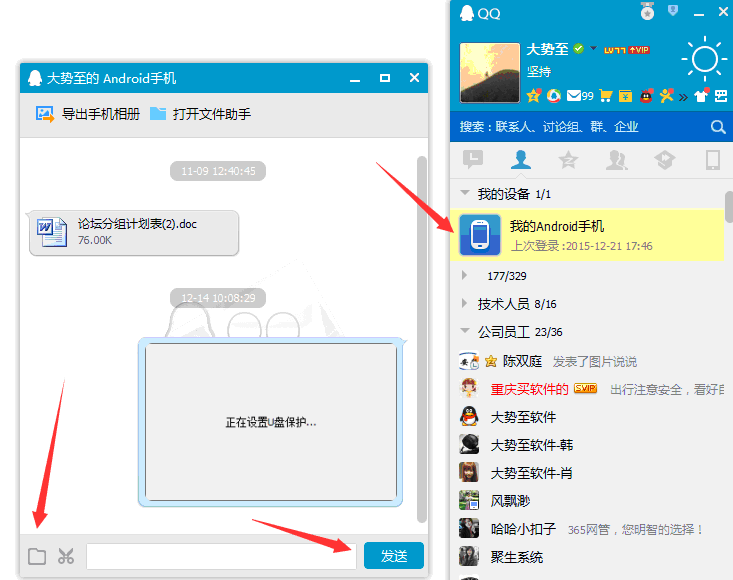
Task: Click the sun weather icon
Action: 704,60
